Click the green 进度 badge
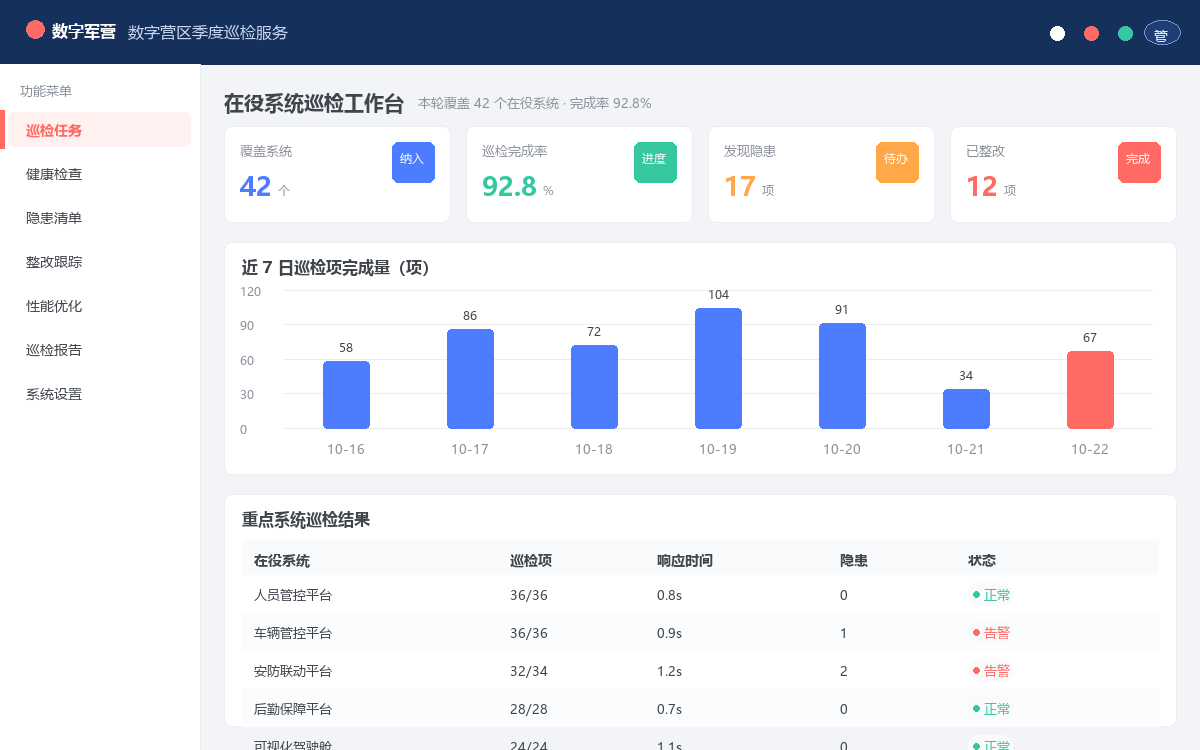This screenshot has width=1200, height=750. pos(655,162)
